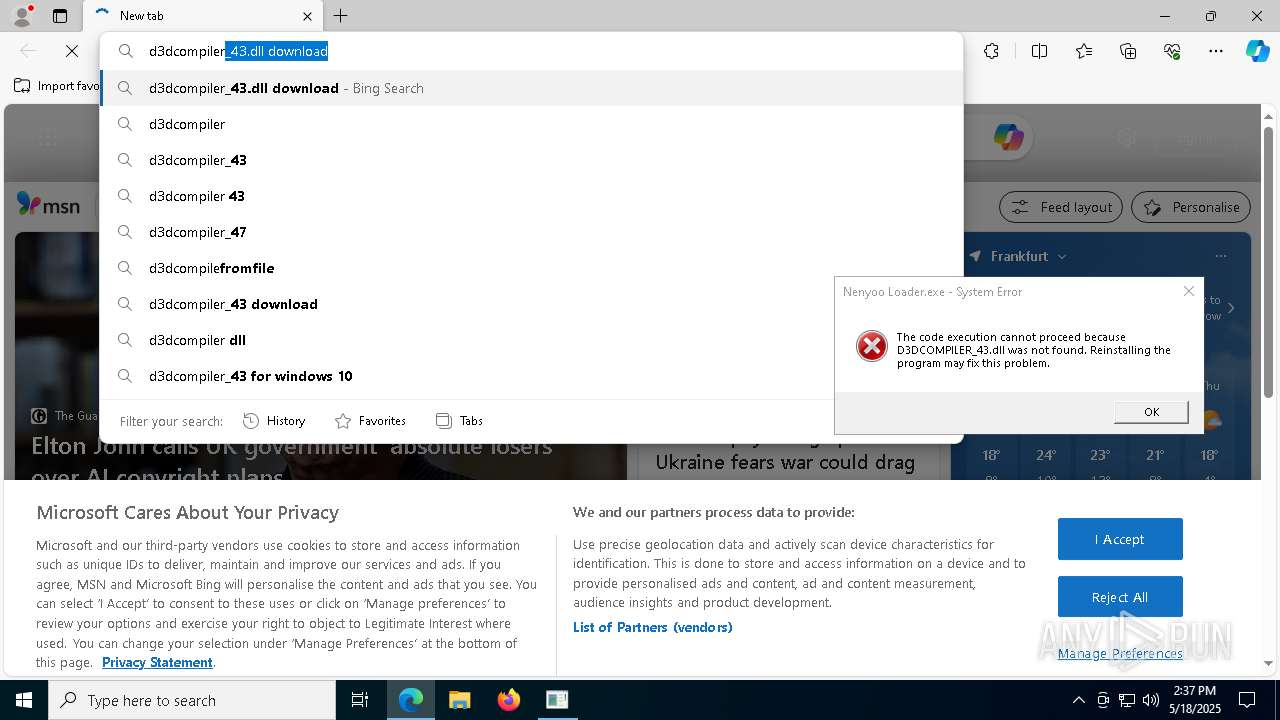Select the 'd3dcompiler_43' suggestion
The height and width of the screenshot is (720, 1280).
(531, 160)
